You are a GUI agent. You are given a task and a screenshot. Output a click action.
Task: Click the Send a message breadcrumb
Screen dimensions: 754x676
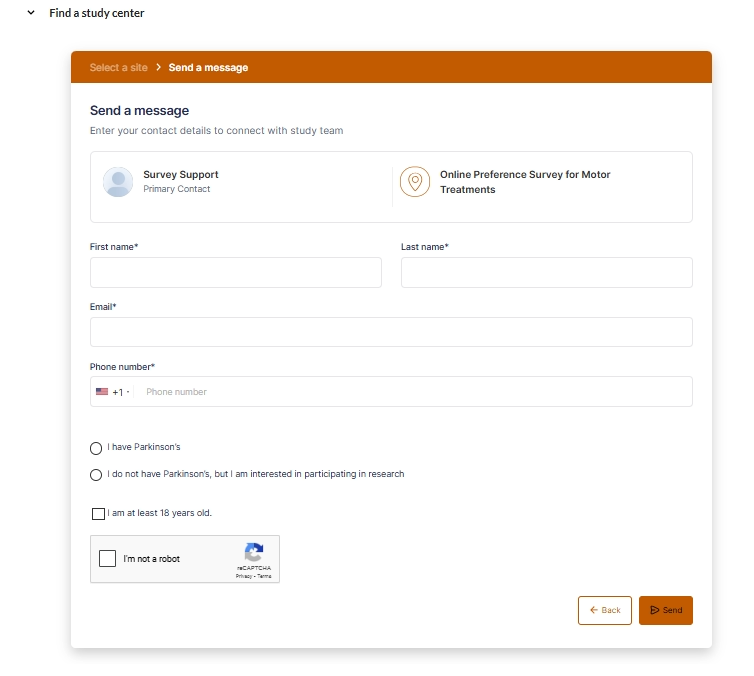(x=208, y=68)
